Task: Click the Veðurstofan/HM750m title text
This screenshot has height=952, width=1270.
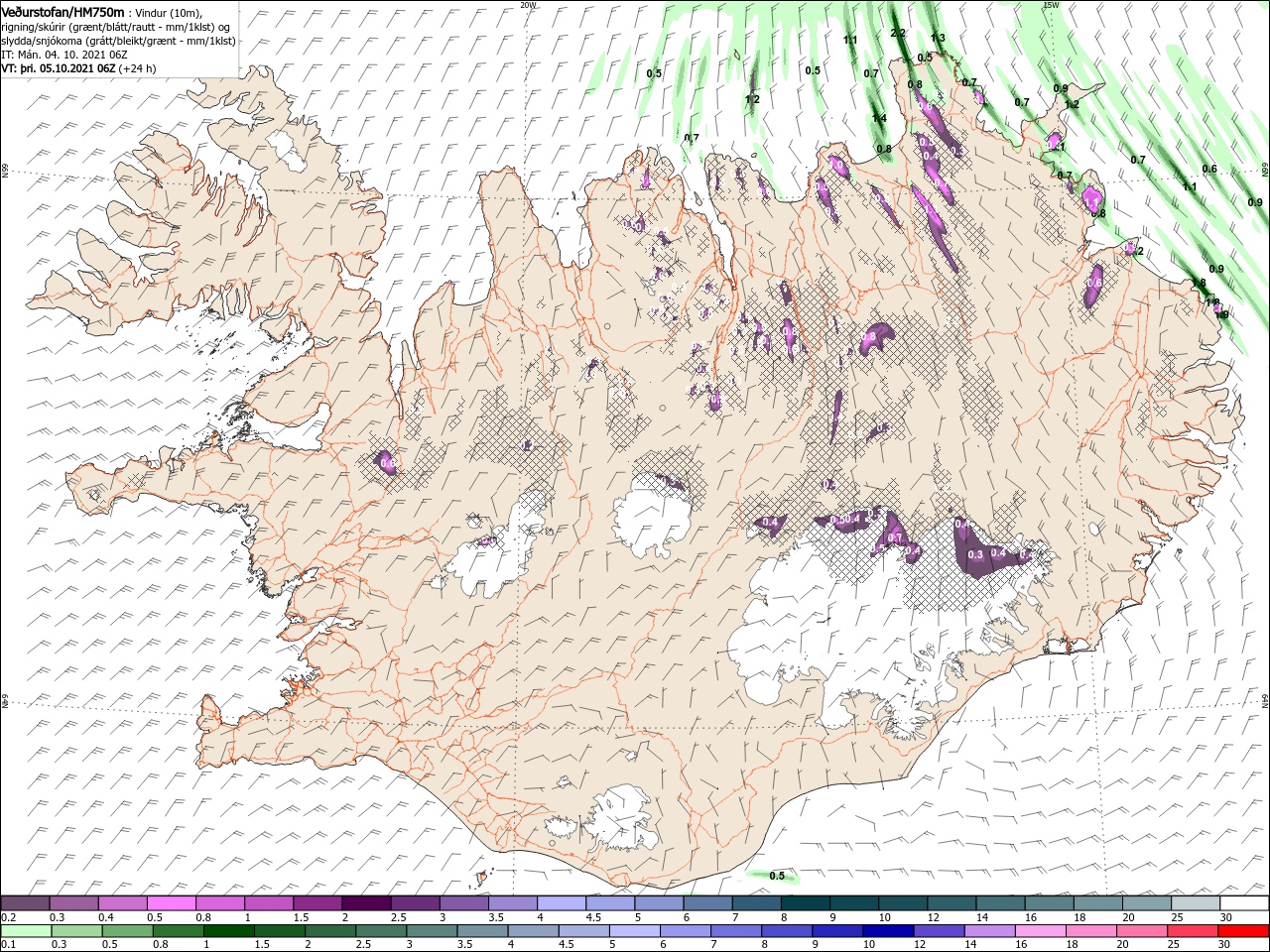Action: click(x=63, y=11)
